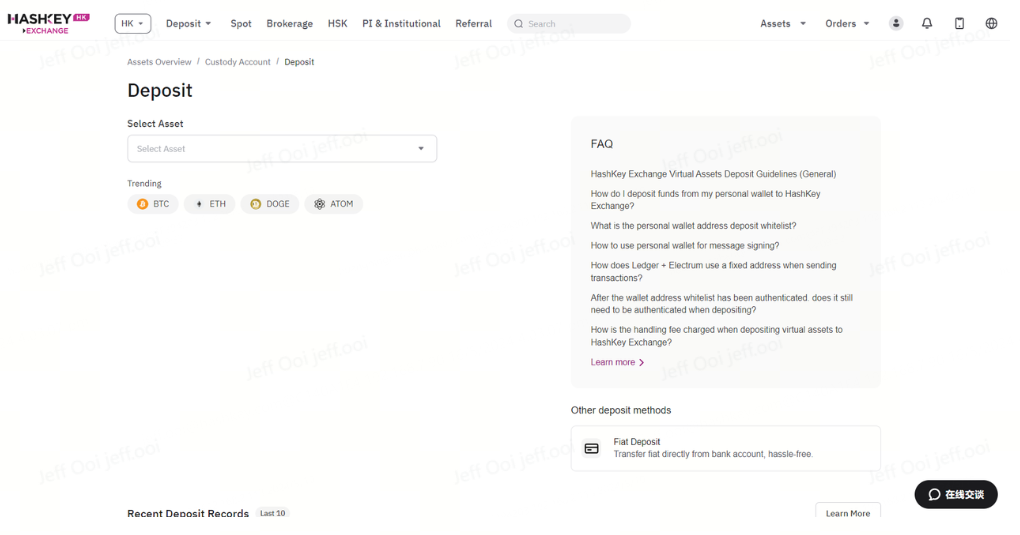
Task: Open the Brokerage menu item
Action: [289, 23]
